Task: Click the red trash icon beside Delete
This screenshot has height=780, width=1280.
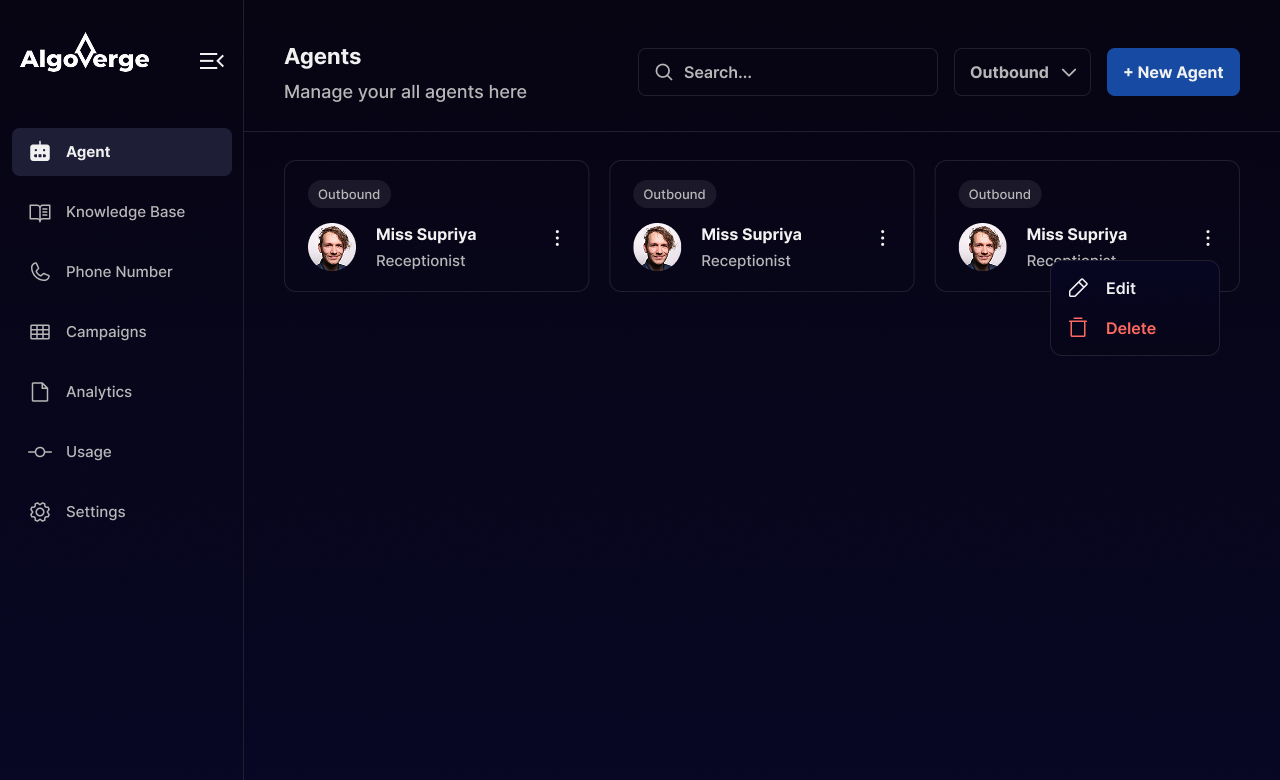Action: click(x=1078, y=328)
